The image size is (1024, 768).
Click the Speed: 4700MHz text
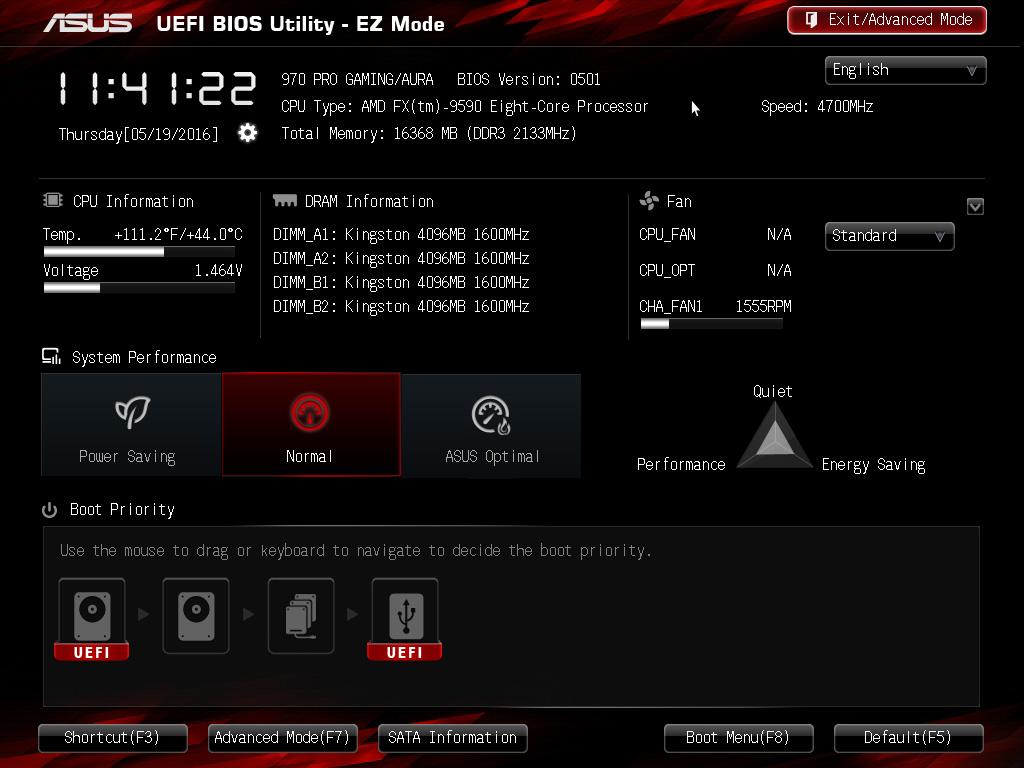point(817,106)
